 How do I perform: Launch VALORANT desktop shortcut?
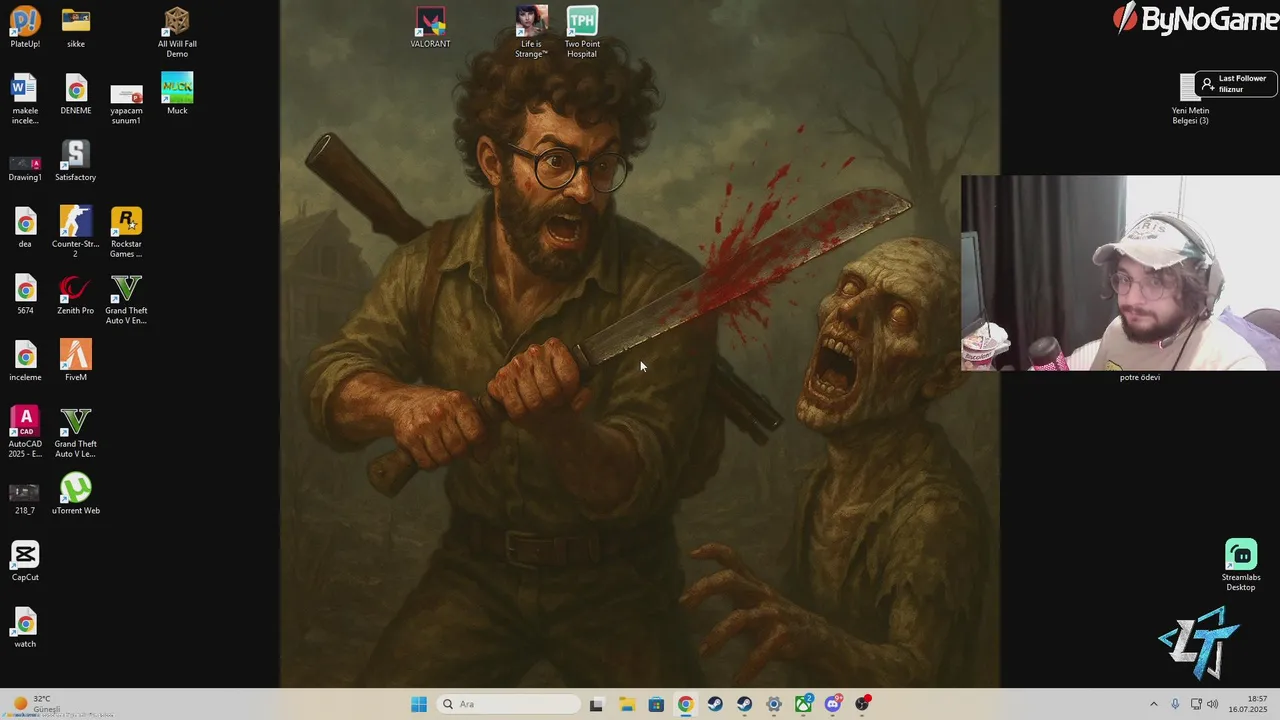tap(431, 28)
